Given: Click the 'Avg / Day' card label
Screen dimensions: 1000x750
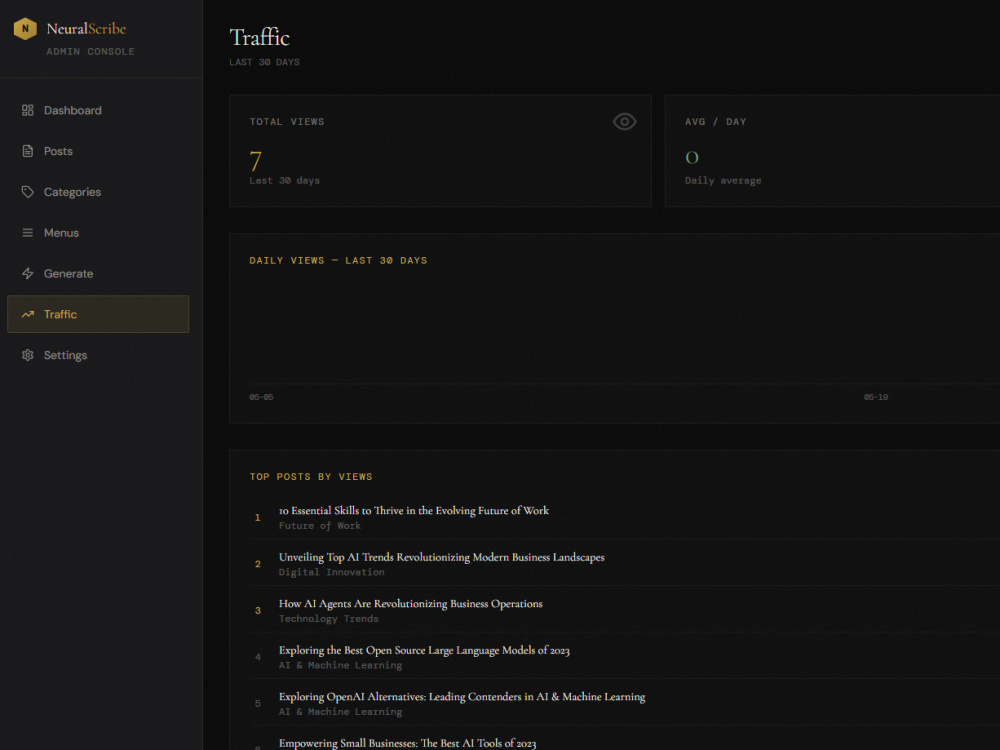Looking at the screenshot, I should 716,121.
